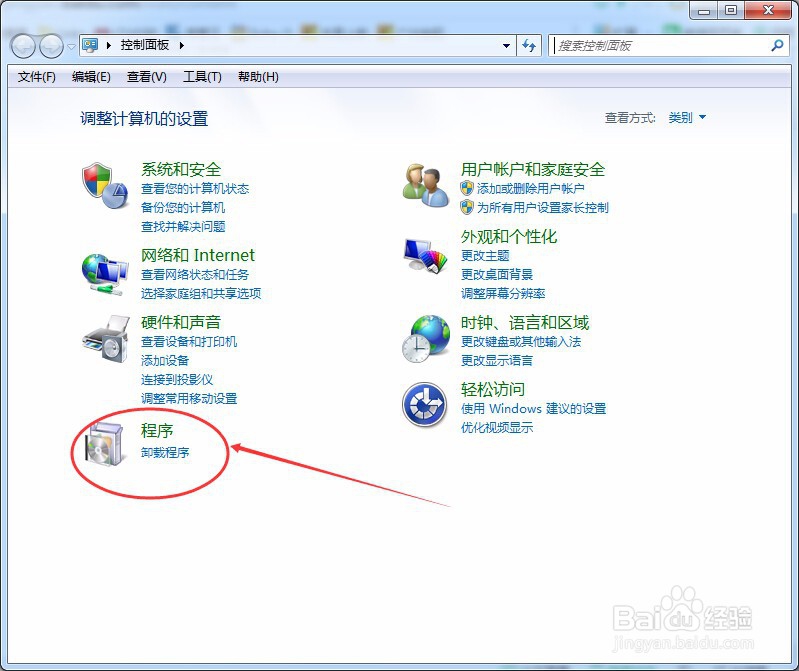The width and height of the screenshot is (799, 671).
Task: Click 控制面板 in the address breadcrumb
Action: (x=145, y=45)
